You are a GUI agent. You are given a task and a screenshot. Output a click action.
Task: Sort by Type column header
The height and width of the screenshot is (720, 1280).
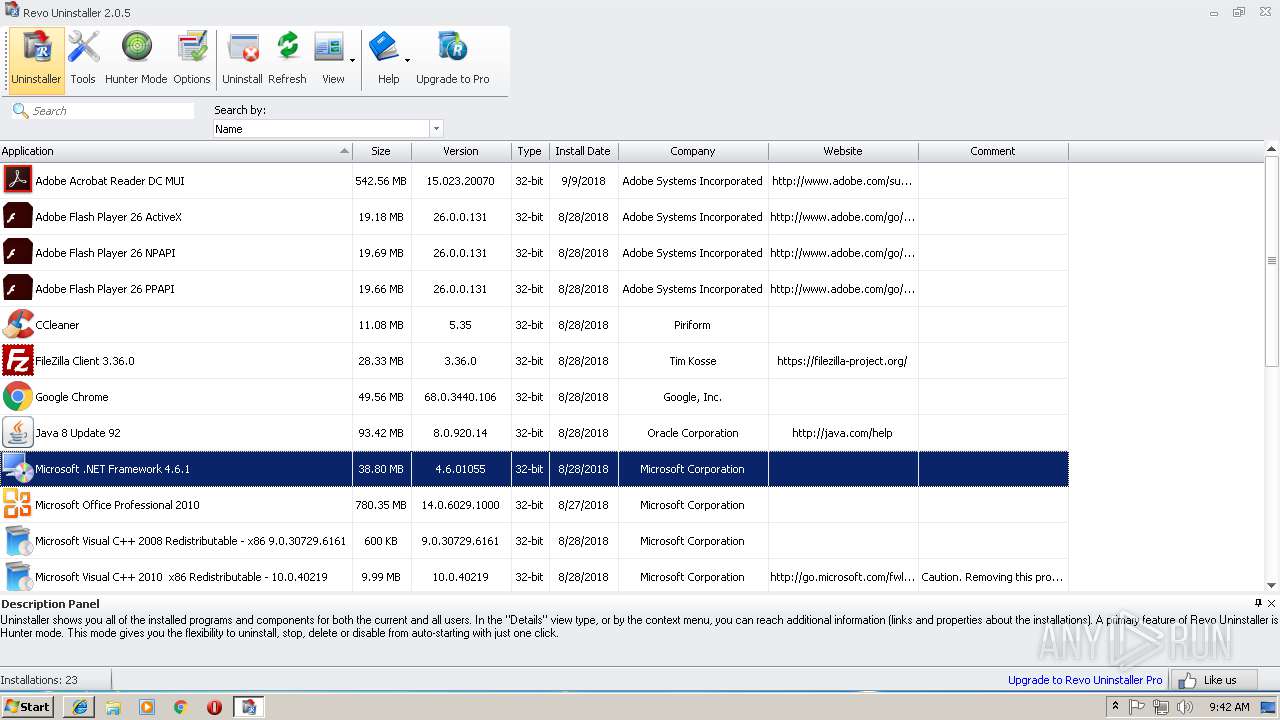[x=530, y=151]
